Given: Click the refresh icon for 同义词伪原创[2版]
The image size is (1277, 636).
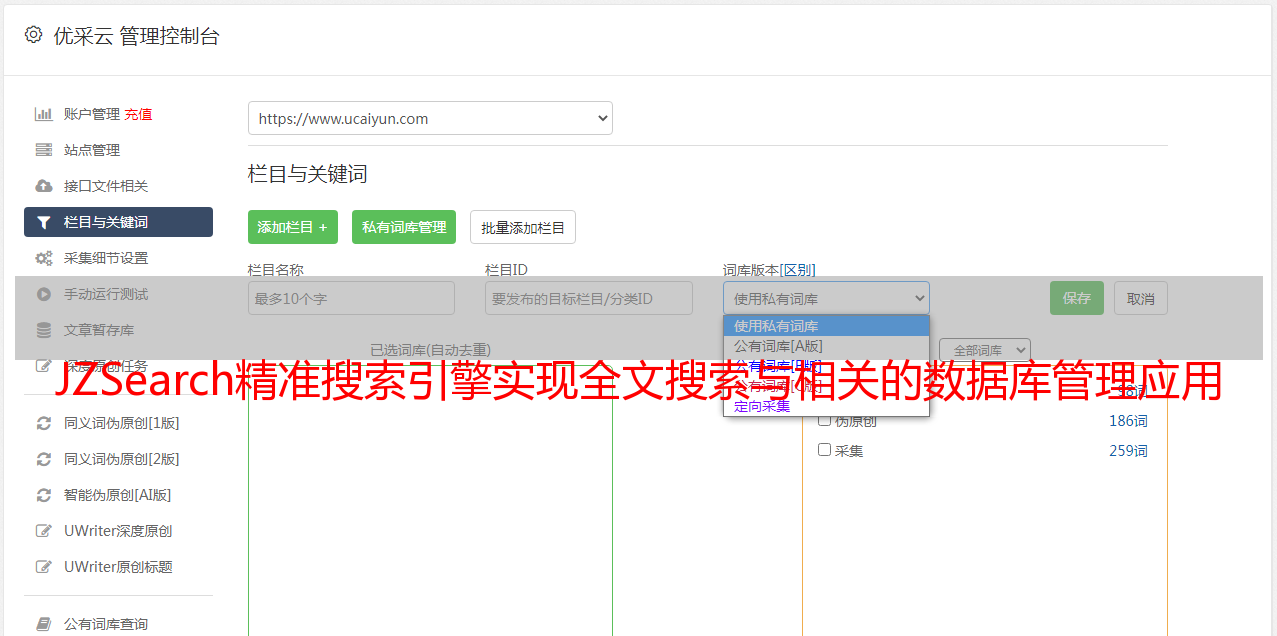Looking at the screenshot, I should (44, 459).
